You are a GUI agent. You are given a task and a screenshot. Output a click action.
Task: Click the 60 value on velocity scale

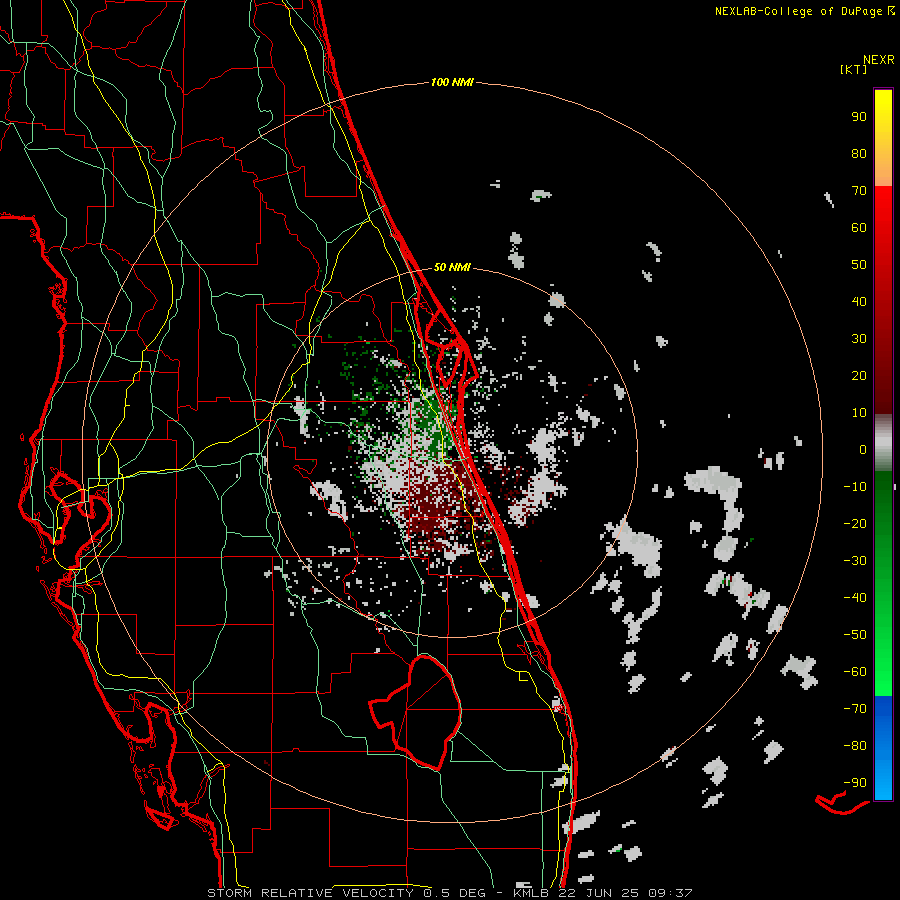859,227
